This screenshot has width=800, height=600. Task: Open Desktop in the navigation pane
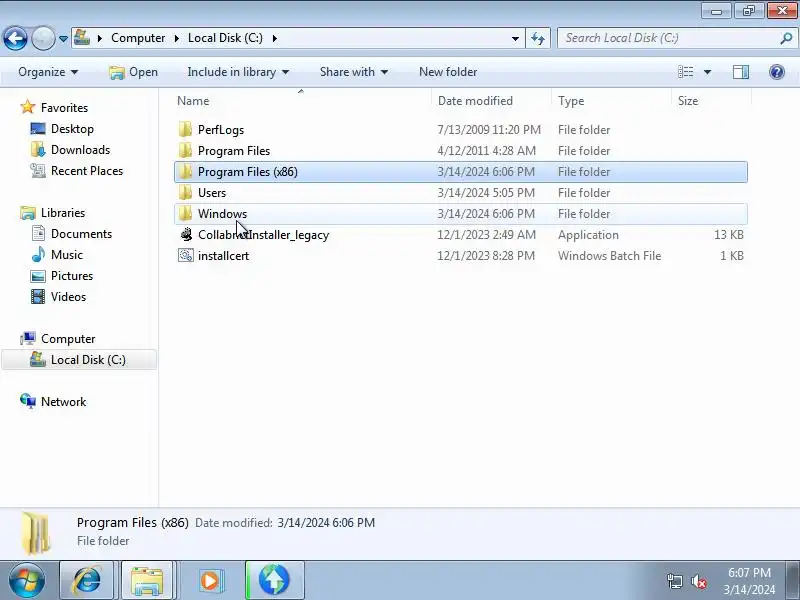click(72, 129)
